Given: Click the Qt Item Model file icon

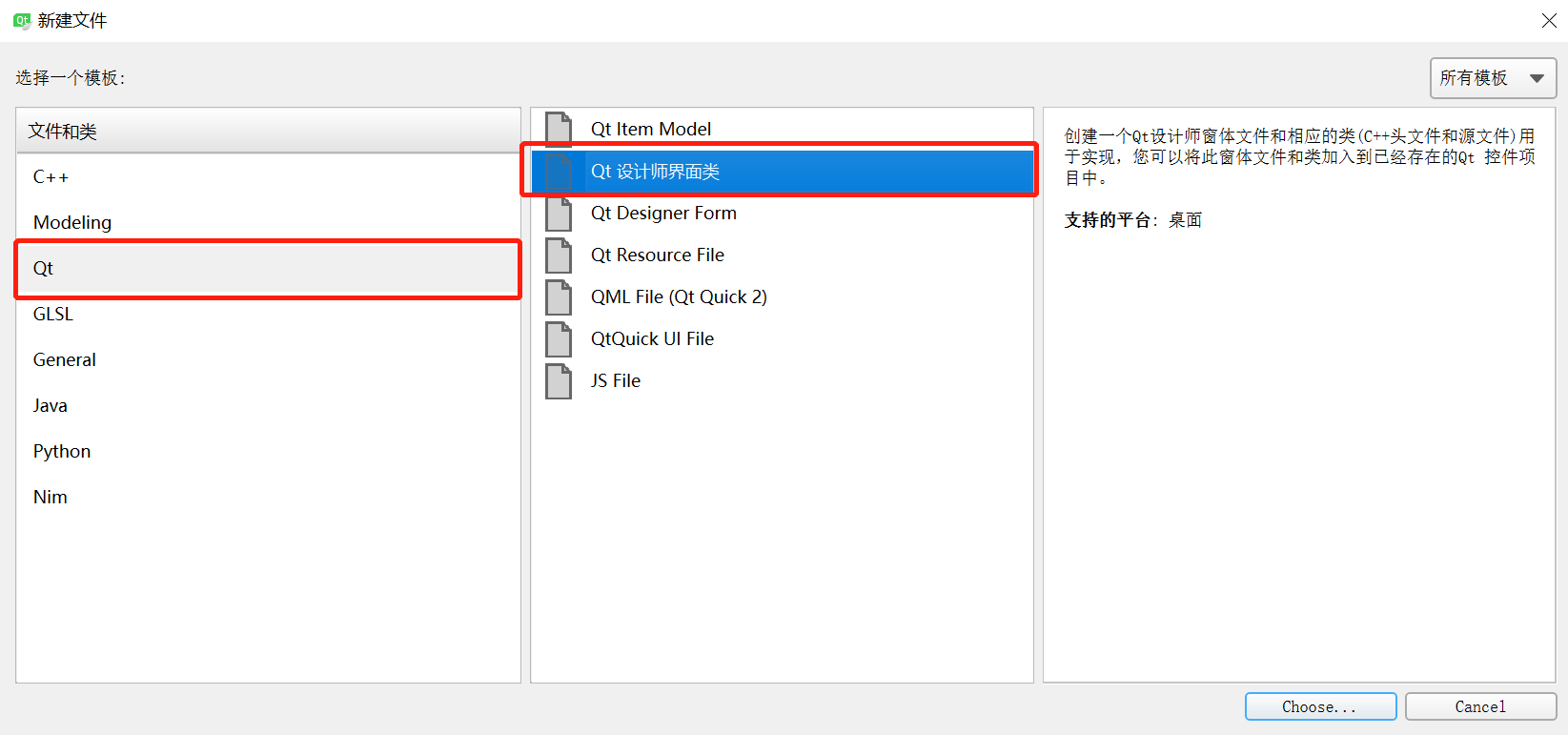Looking at the screenshot, I should click(x=559, y=129).
